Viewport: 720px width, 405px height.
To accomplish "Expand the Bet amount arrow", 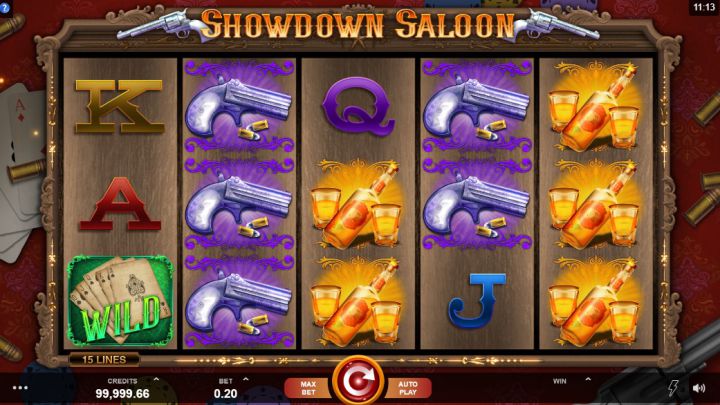I will [x=246, y=380].
